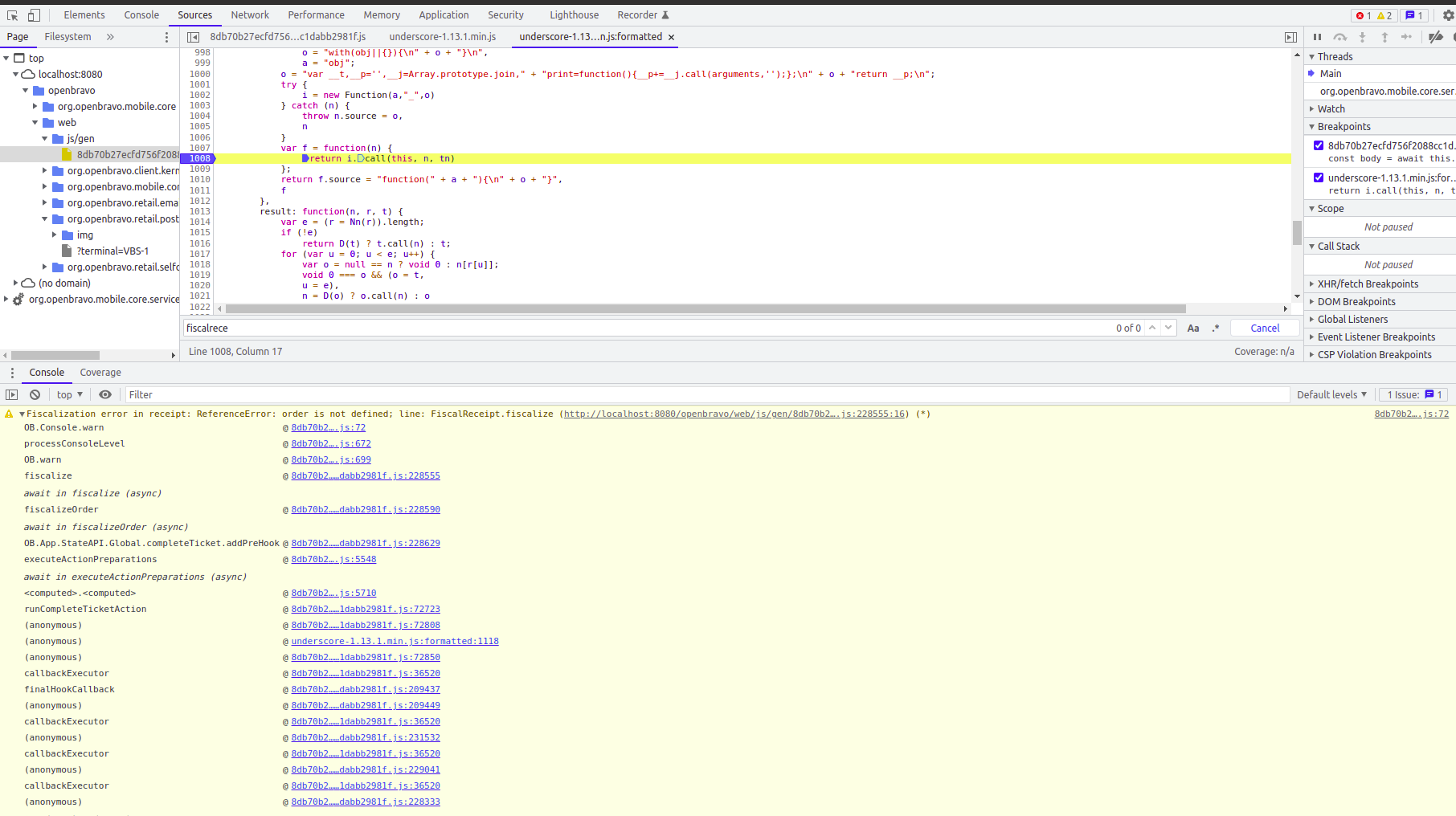This screenshot has width=1456, height=816.
Task: Click the deactivate breakpoints icon
Action: point(1435,37)
